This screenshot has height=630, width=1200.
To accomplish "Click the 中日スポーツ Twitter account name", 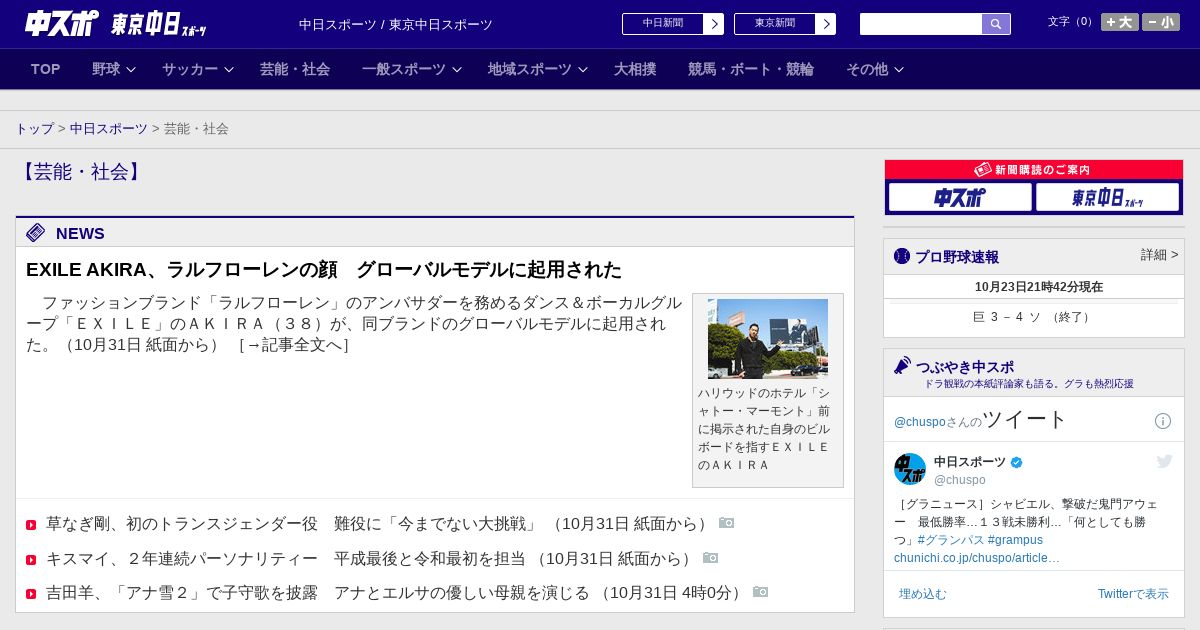I will click(970, 462).
